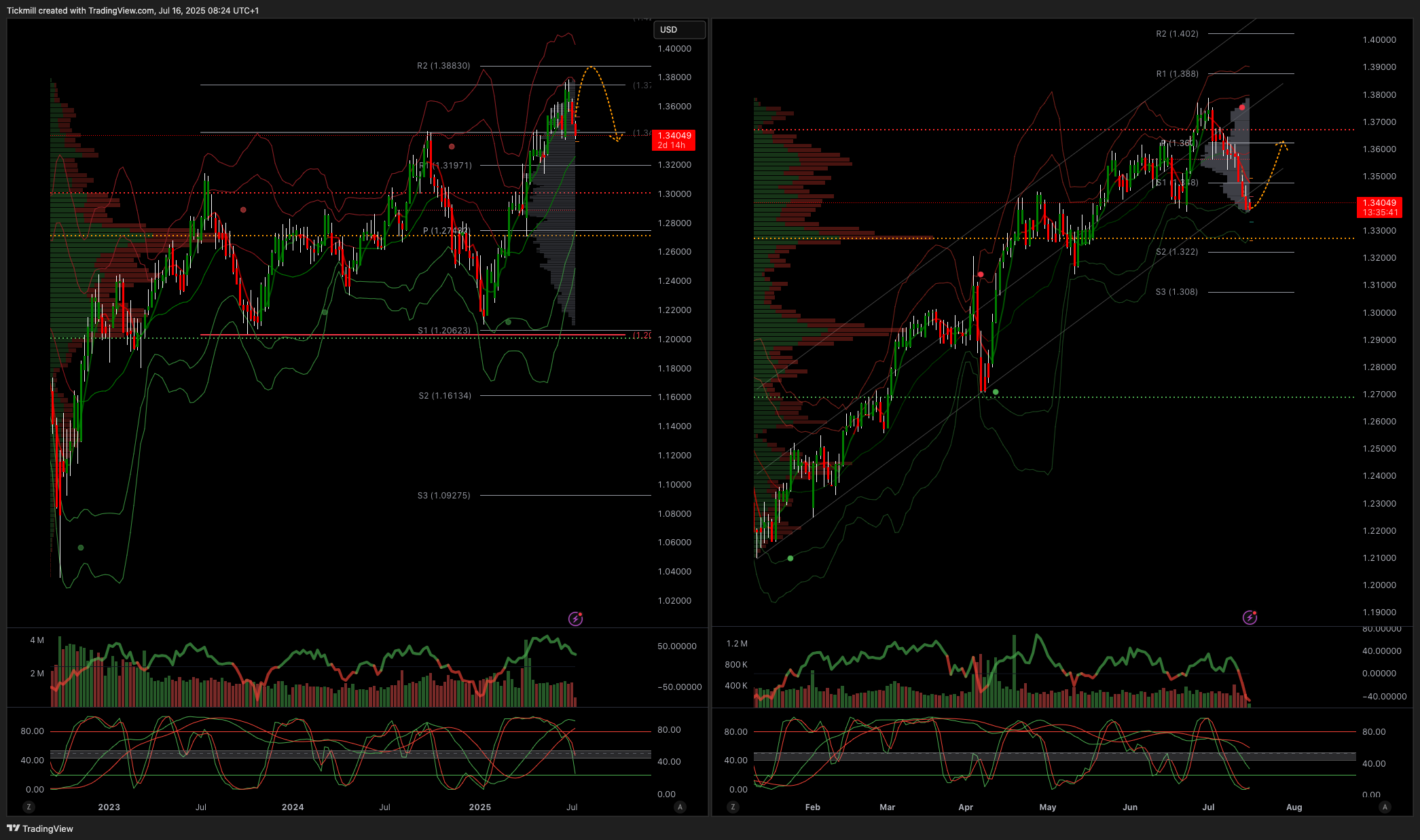The height and width of the screenshot is (840, 1420).
Task: Click the R2 (1.38830) pivot label
Action: pyautogui.click(x=443, y=66)
